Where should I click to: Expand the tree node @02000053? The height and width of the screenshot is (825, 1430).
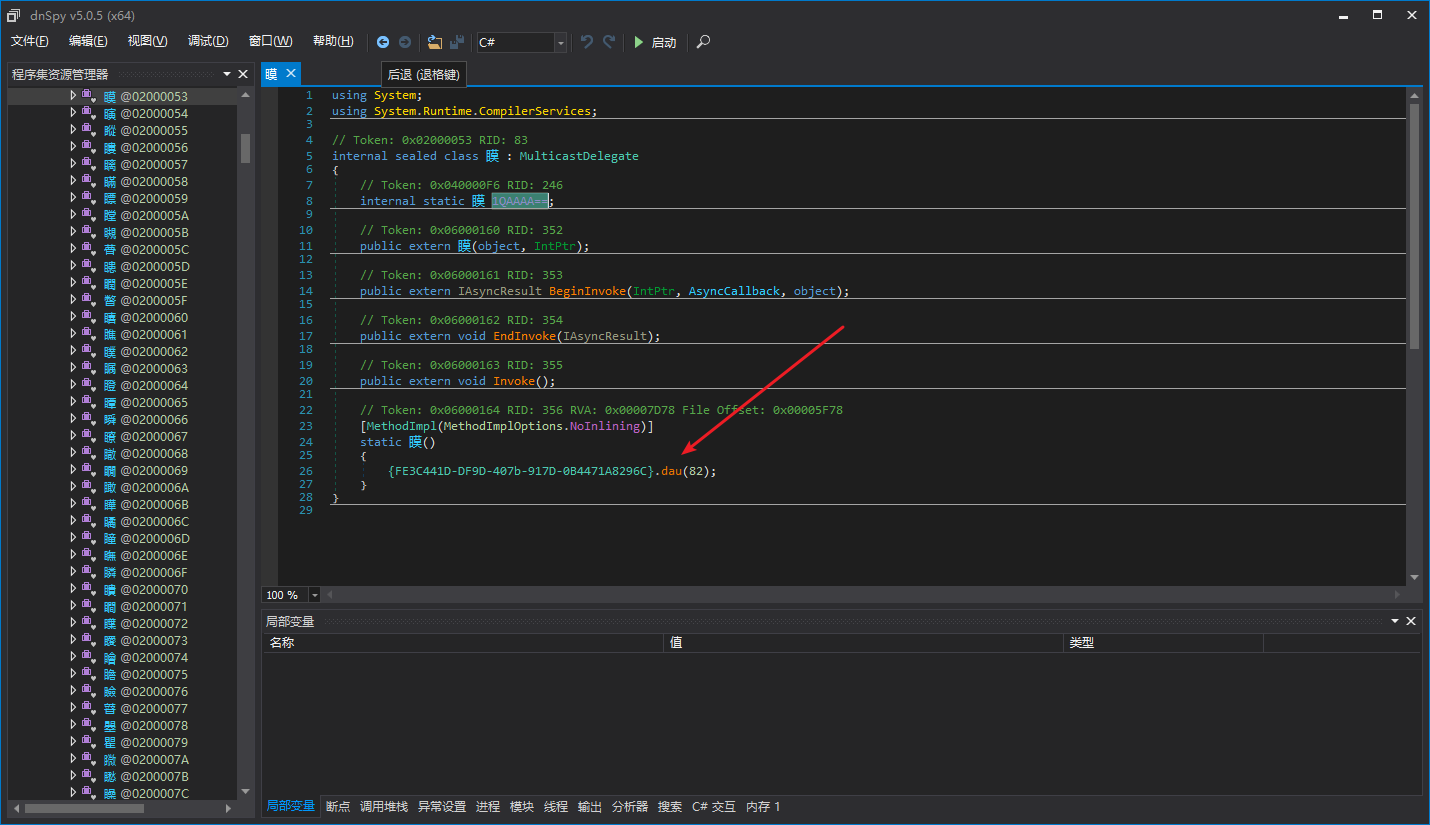(75, 95)
